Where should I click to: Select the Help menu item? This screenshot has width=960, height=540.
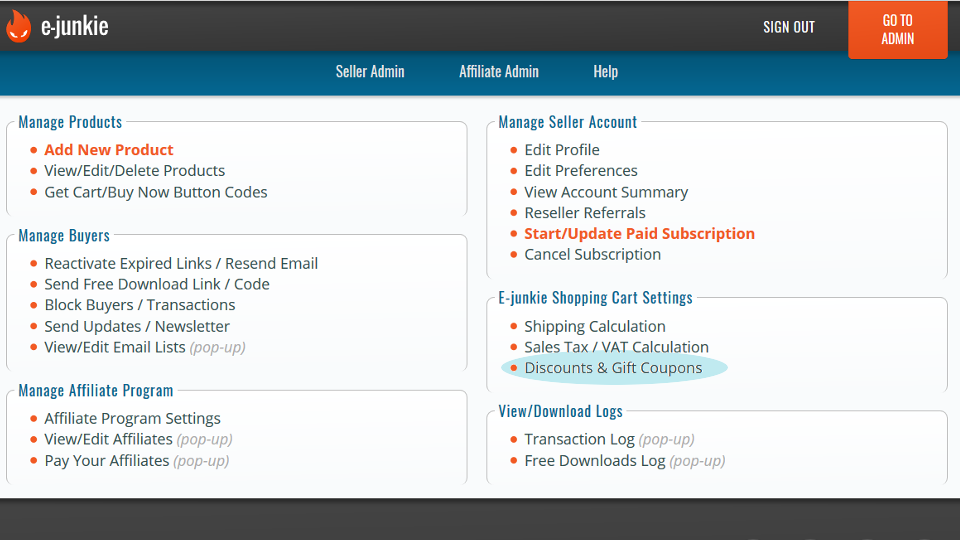click(605, 72)
